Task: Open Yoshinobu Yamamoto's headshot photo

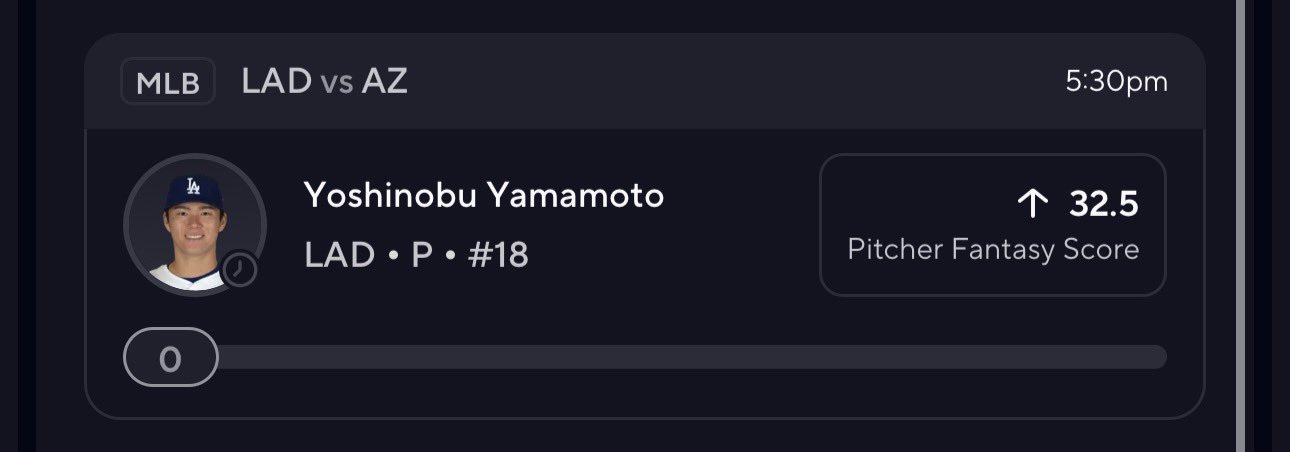Action: point(192,224)
